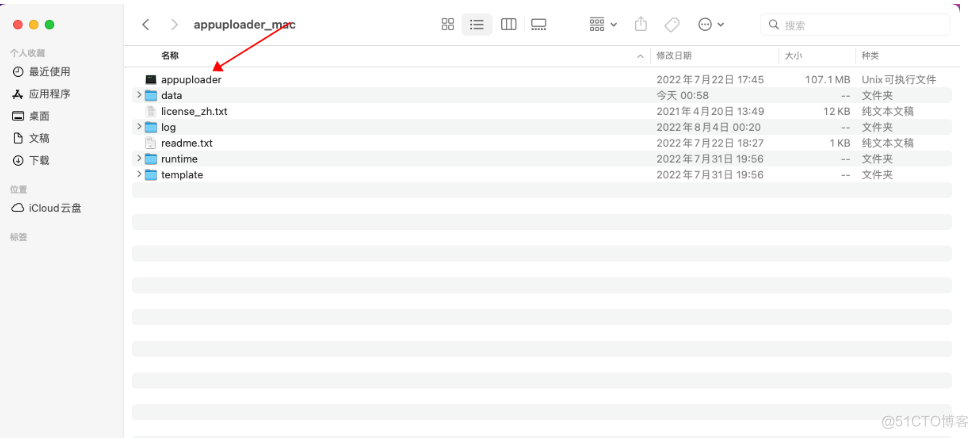Viewport: 978px width, 438px height.
Task: Open 桌面 in the sidebar
Action: pyautogui.click(x=31, y=116)
